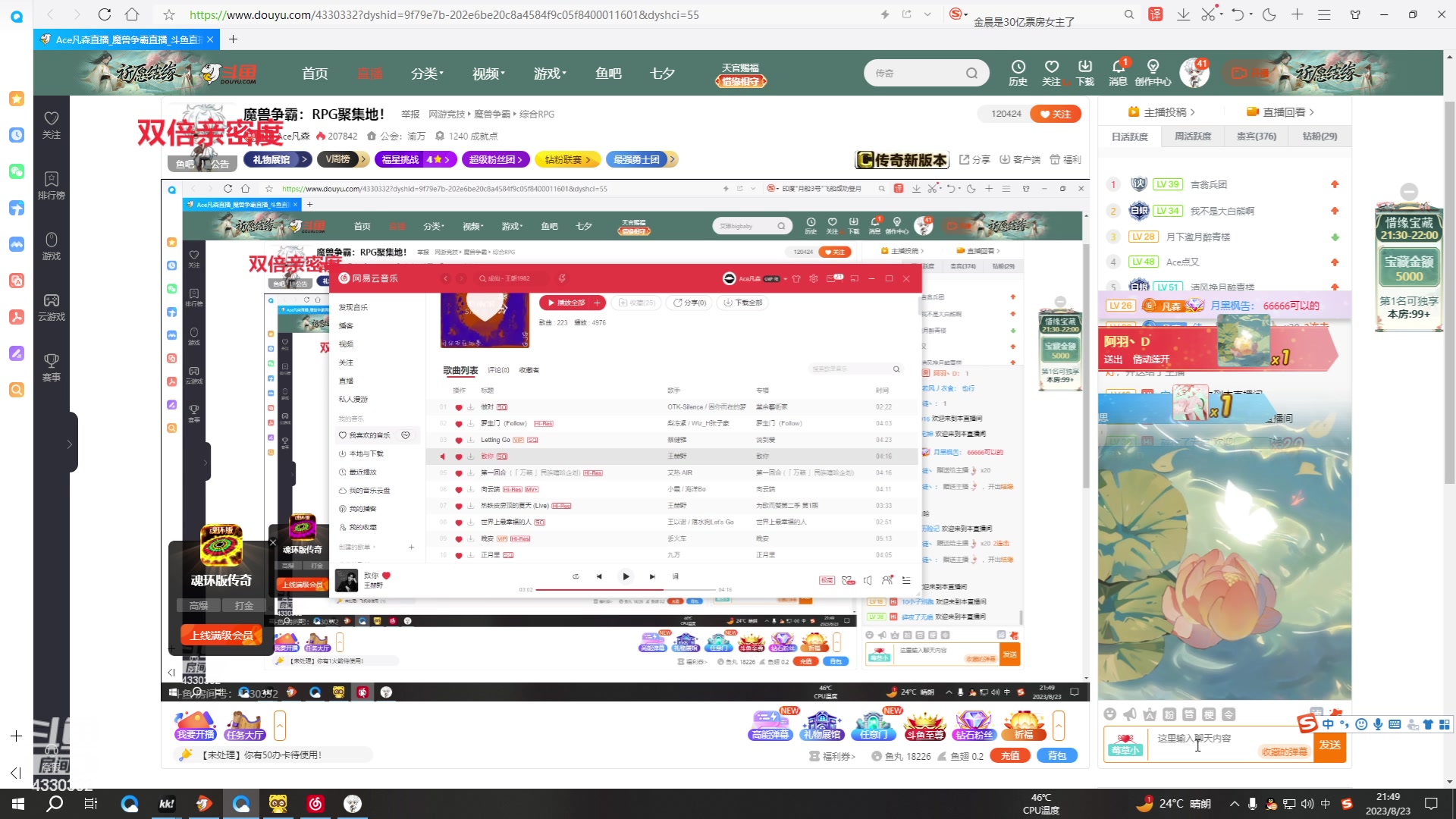
Task: Click the 斗鱼至尊 crown gift icon
Action: coord(925,726)
